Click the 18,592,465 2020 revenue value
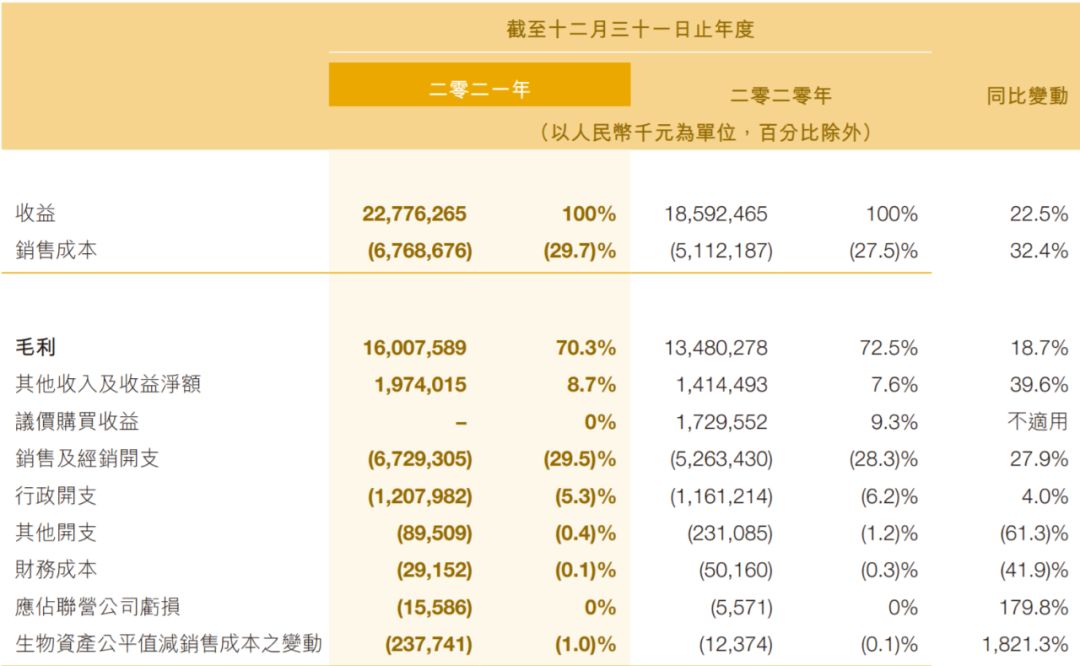1080x666 pixels. pos(716,214)
